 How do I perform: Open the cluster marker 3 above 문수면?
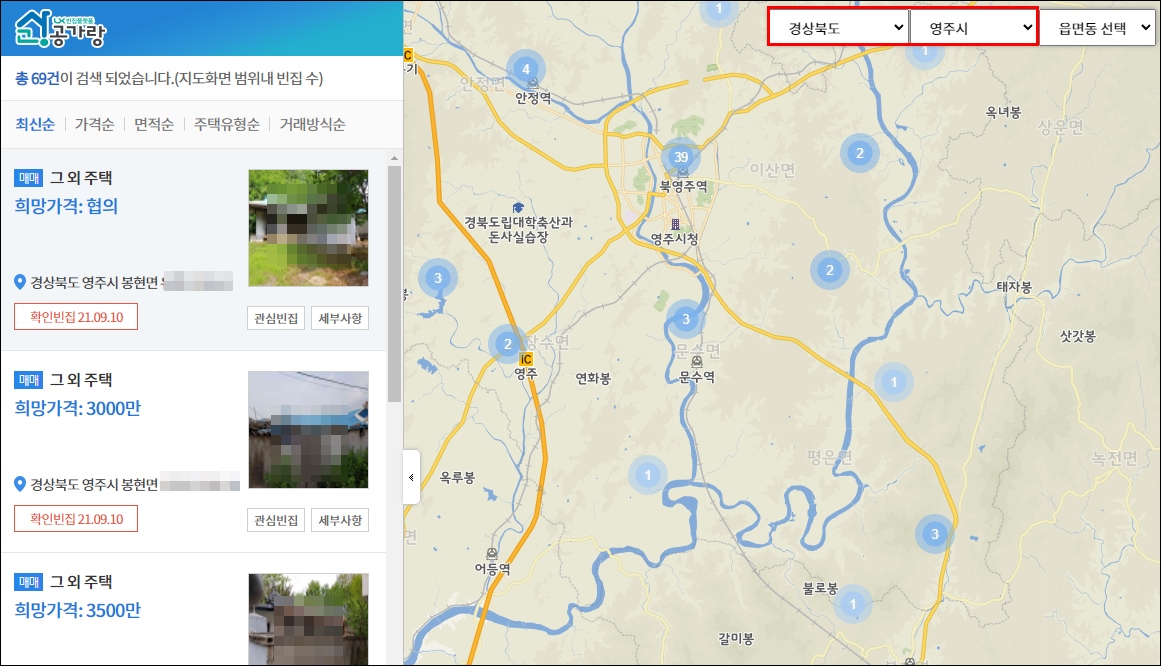pyautogui.click(x=686, y=319)
